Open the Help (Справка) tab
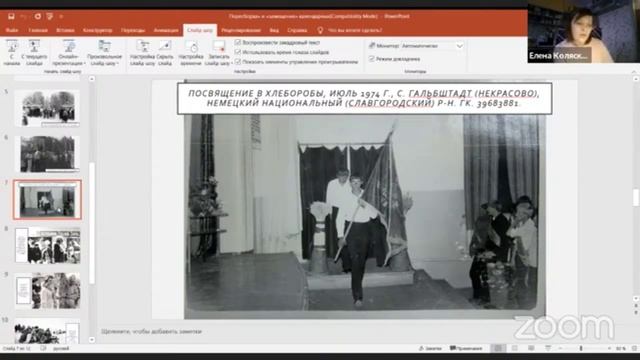Screen dimensions: 640x360 click(297, 30)
